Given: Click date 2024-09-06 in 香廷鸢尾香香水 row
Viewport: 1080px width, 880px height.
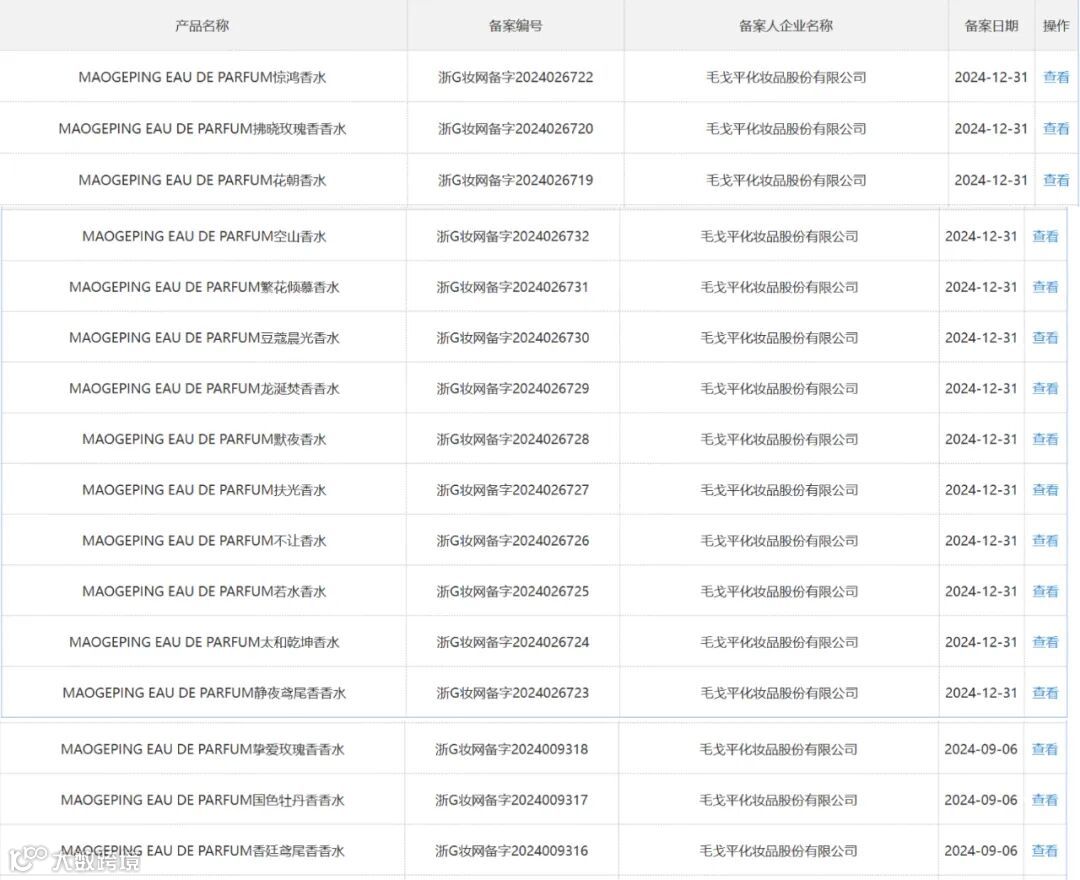Looking at the screenshot, I should pos(981,850).
